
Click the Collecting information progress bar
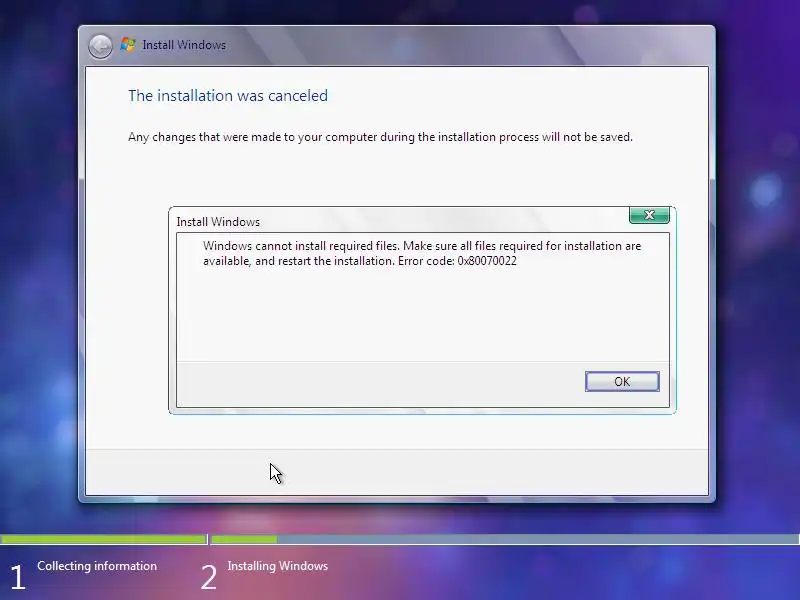click(x=104, y=539)
